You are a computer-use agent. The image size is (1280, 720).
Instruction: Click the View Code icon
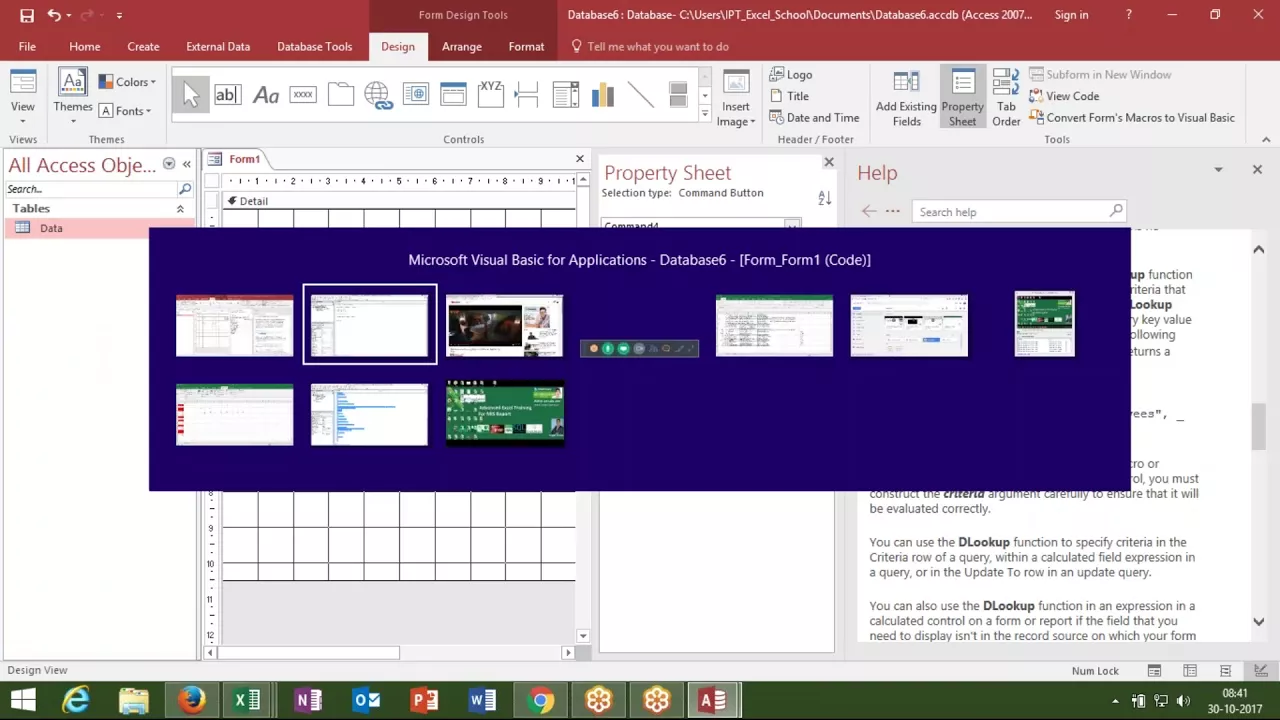[x=1064, y=96]
